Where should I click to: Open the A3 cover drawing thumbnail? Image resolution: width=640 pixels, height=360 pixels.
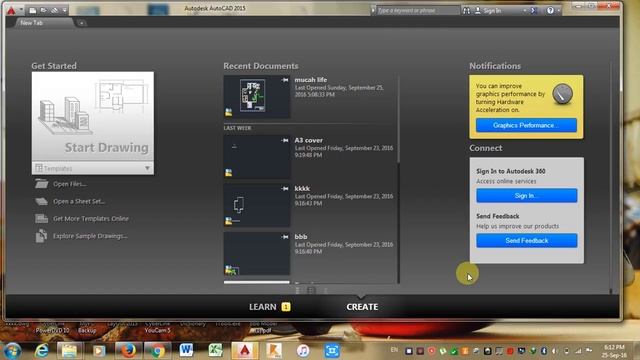(x=257, y=157)
